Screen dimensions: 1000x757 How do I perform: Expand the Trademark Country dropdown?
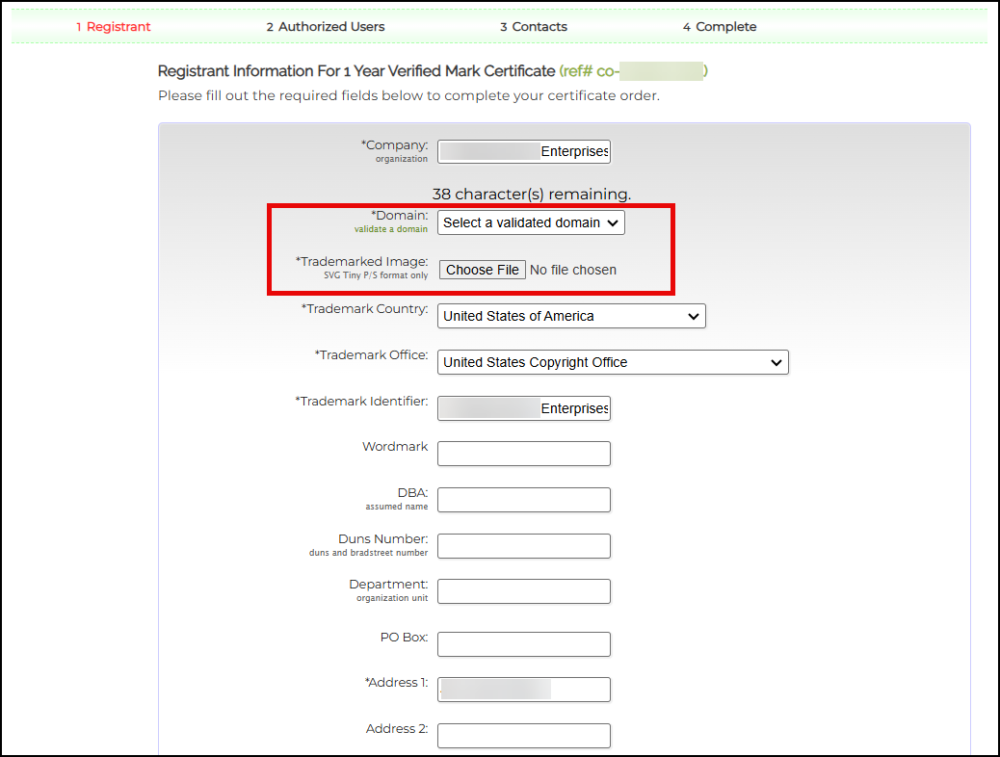571,316
